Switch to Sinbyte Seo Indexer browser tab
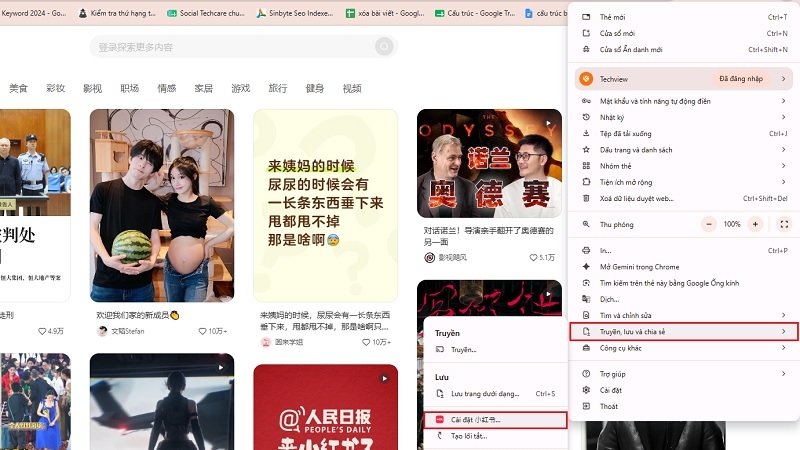 pos(295,13)
